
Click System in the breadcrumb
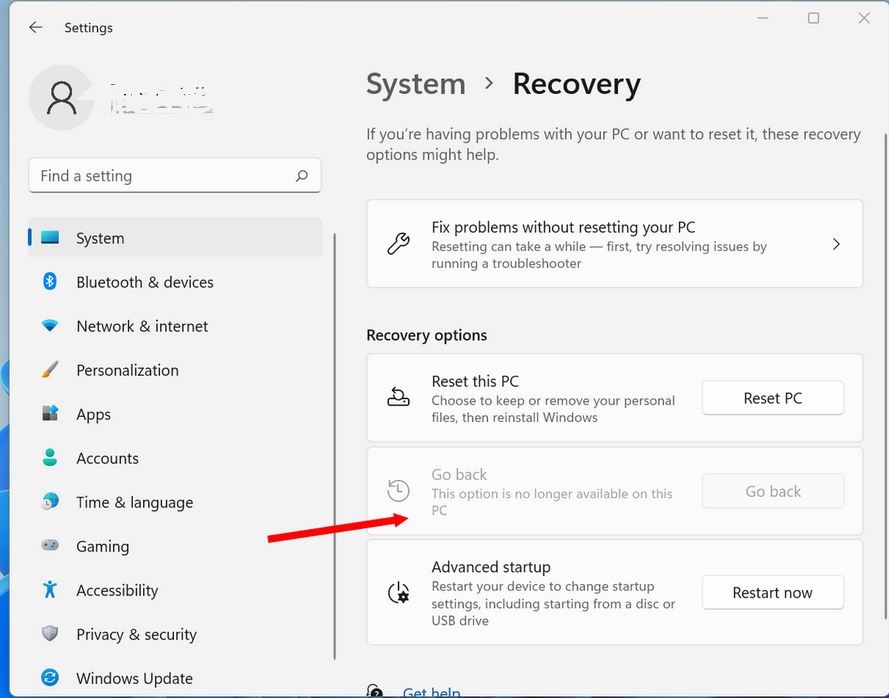[416, 84]
